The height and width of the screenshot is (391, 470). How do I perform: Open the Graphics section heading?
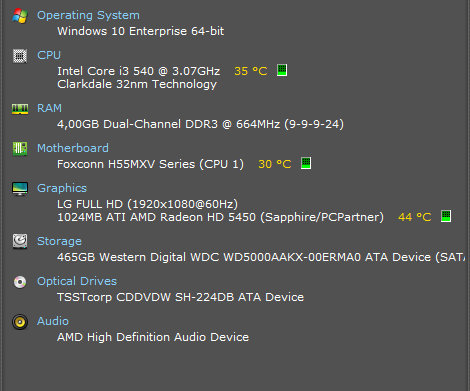(62, 188)
